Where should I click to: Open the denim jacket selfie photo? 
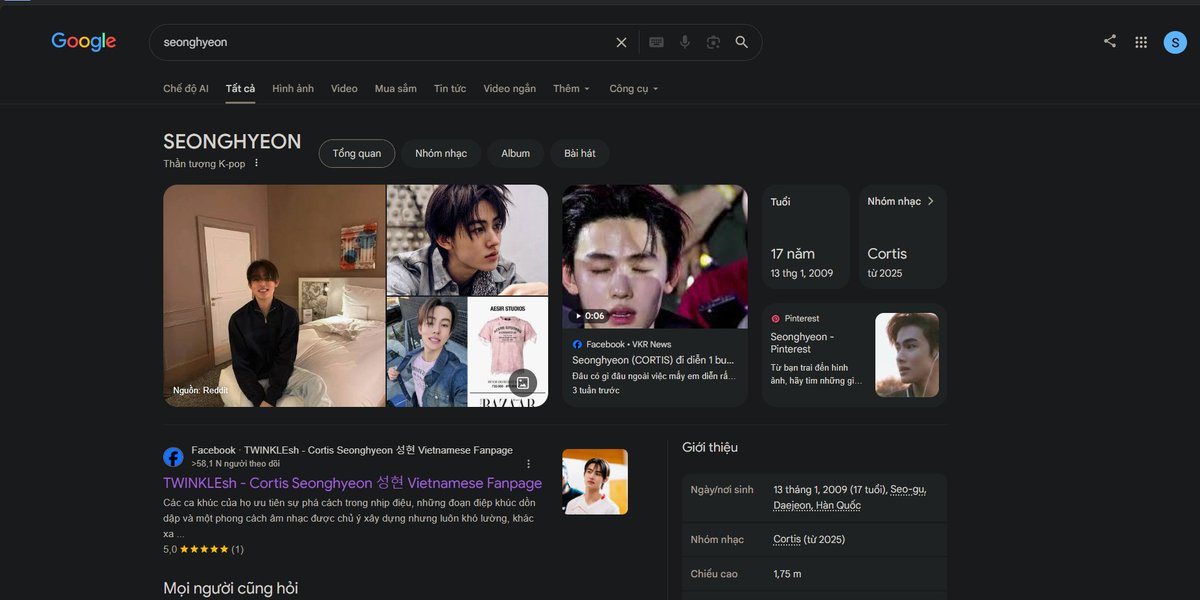click(x=427, y=352)
